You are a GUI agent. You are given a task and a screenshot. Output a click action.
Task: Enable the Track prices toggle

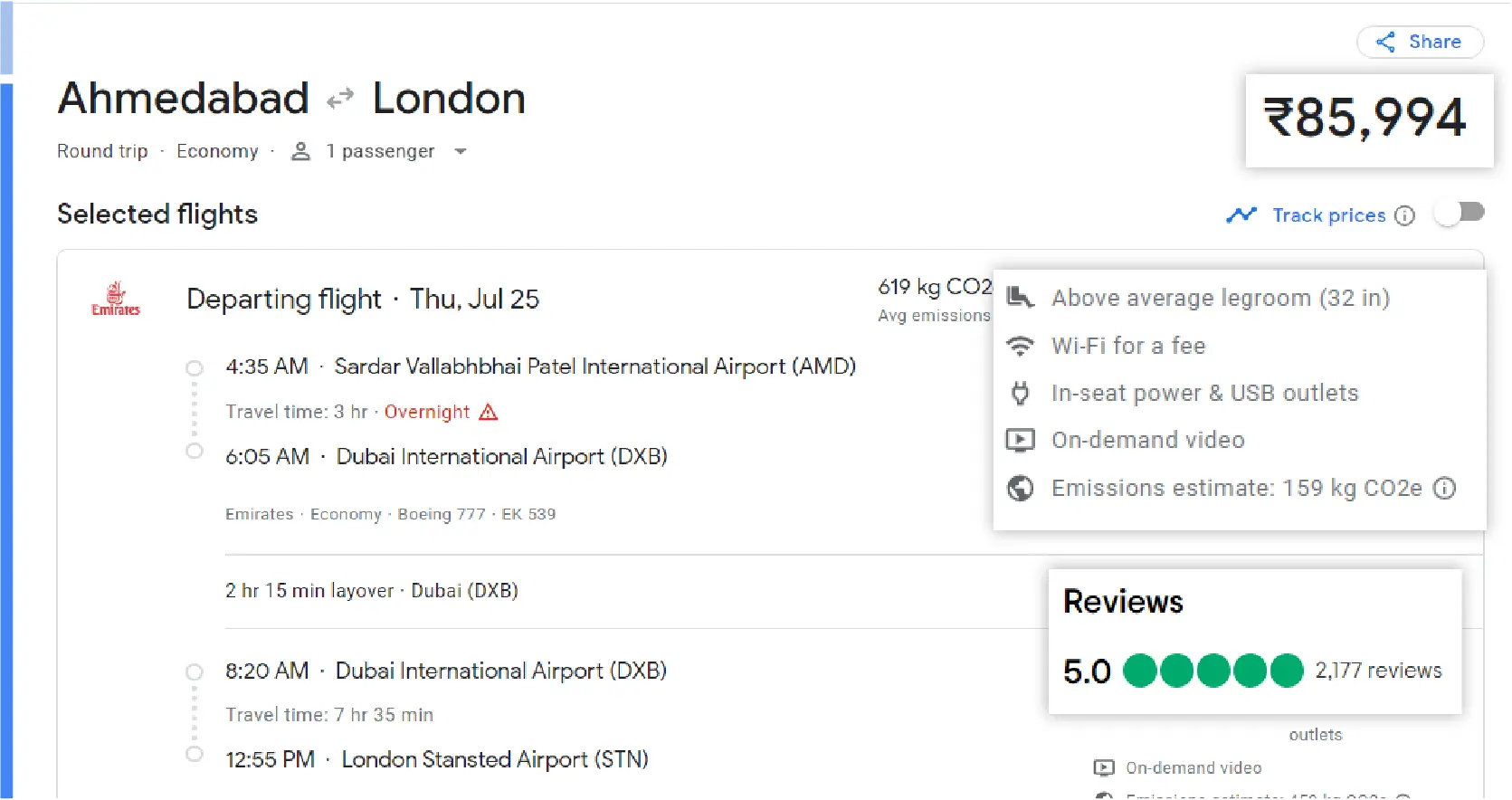pyautogui.click(x=1459, y=212)
